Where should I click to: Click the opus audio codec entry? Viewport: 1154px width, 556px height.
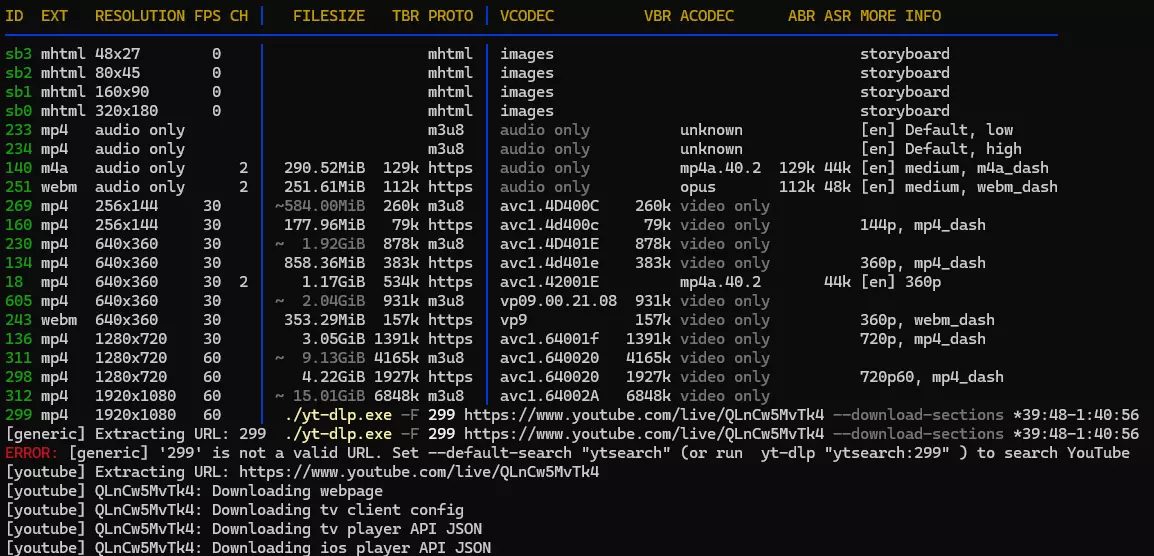click(698, 187)
